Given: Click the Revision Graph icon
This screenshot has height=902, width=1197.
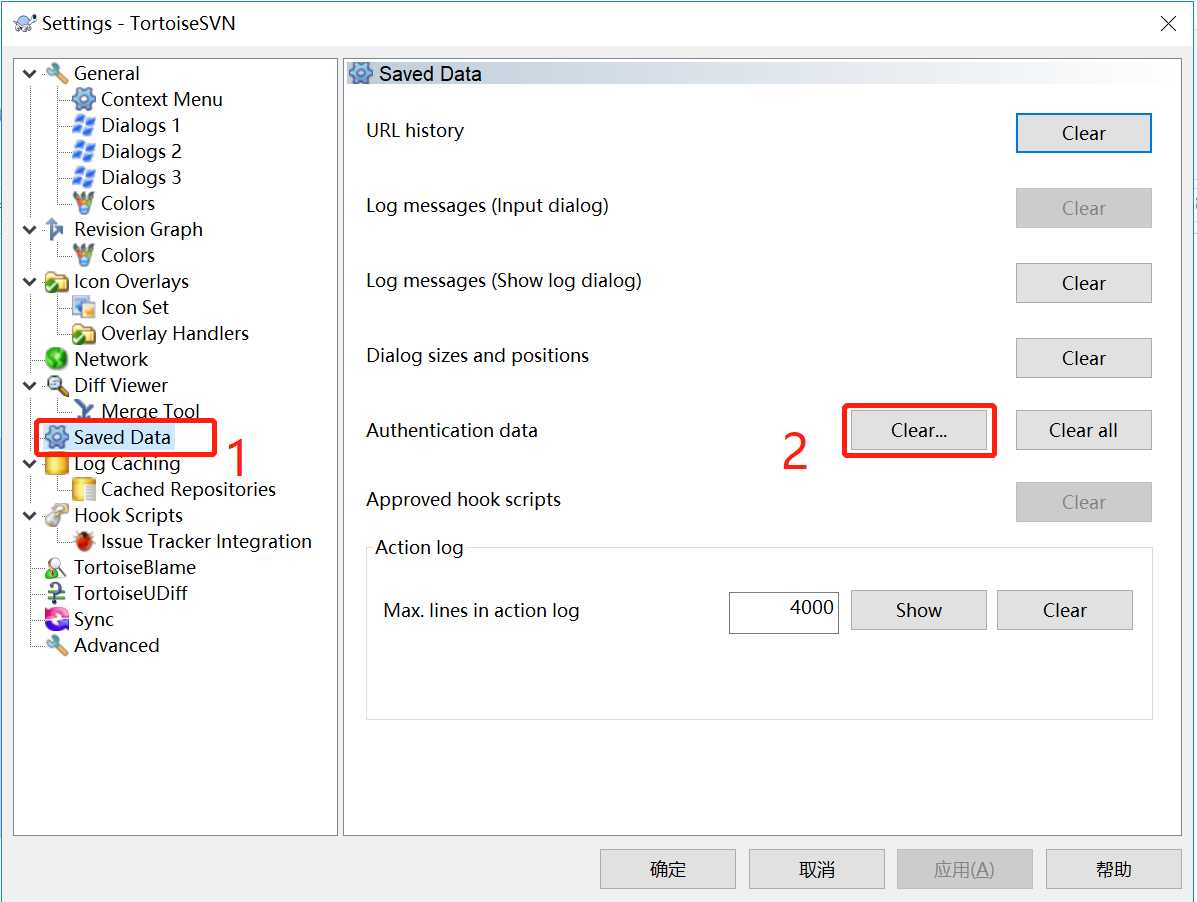Looking at the screenshot, I should click(56, 229).
